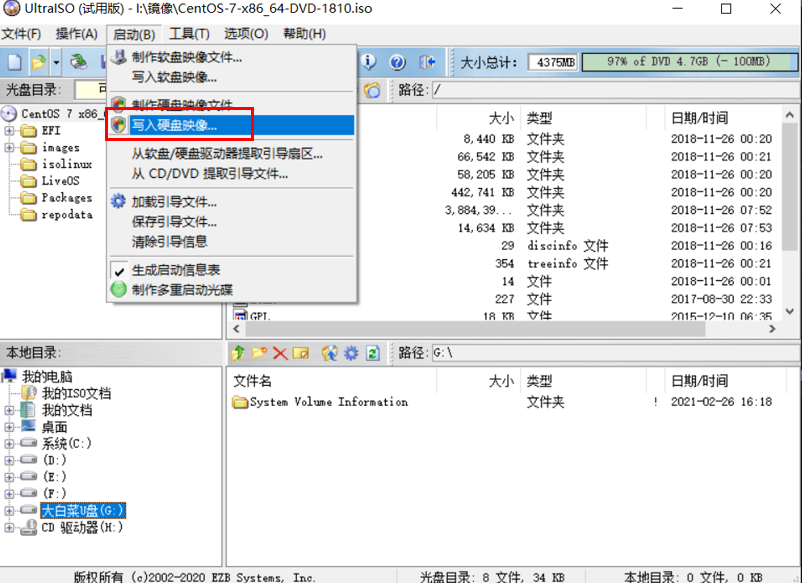Click the add files icon in local toolbar

[329, 353]
